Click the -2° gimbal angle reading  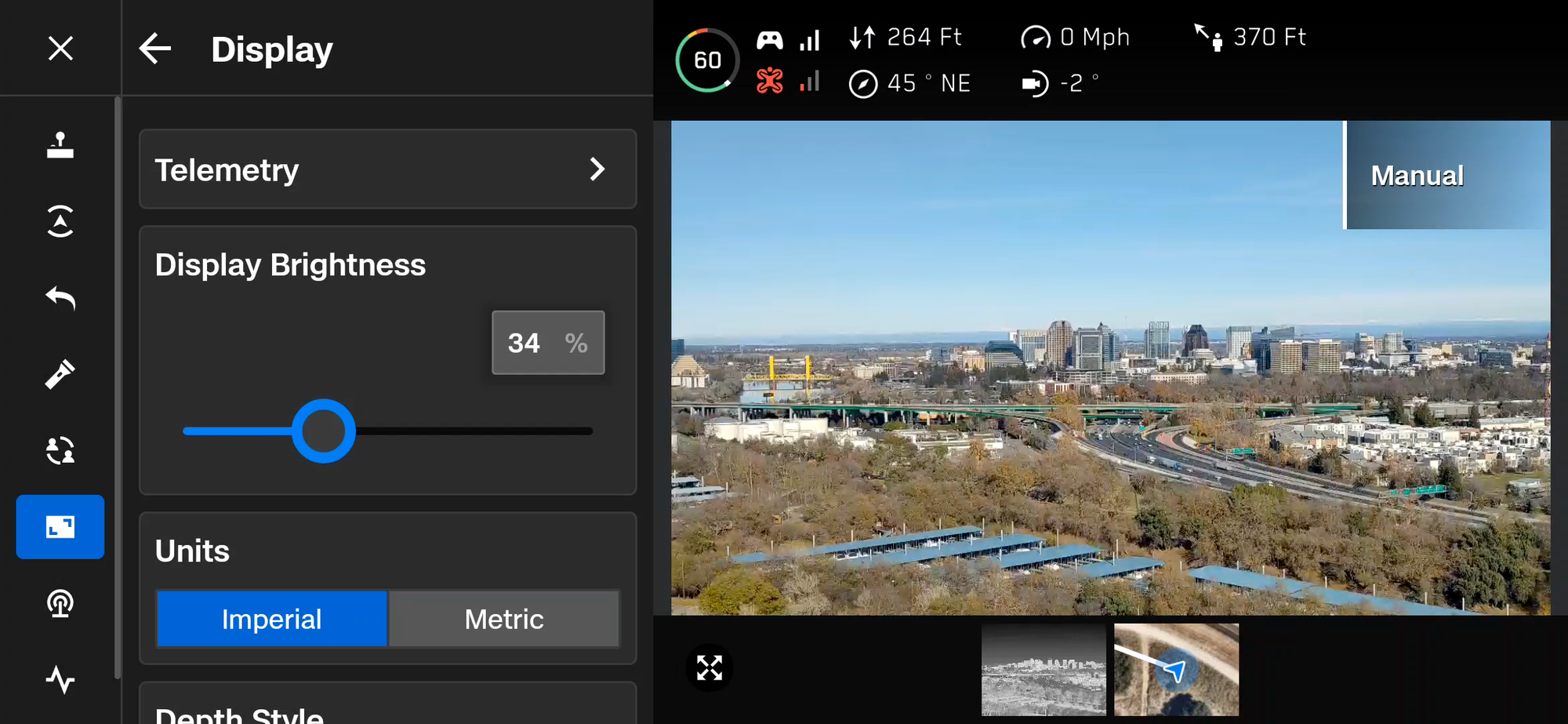1080,82
